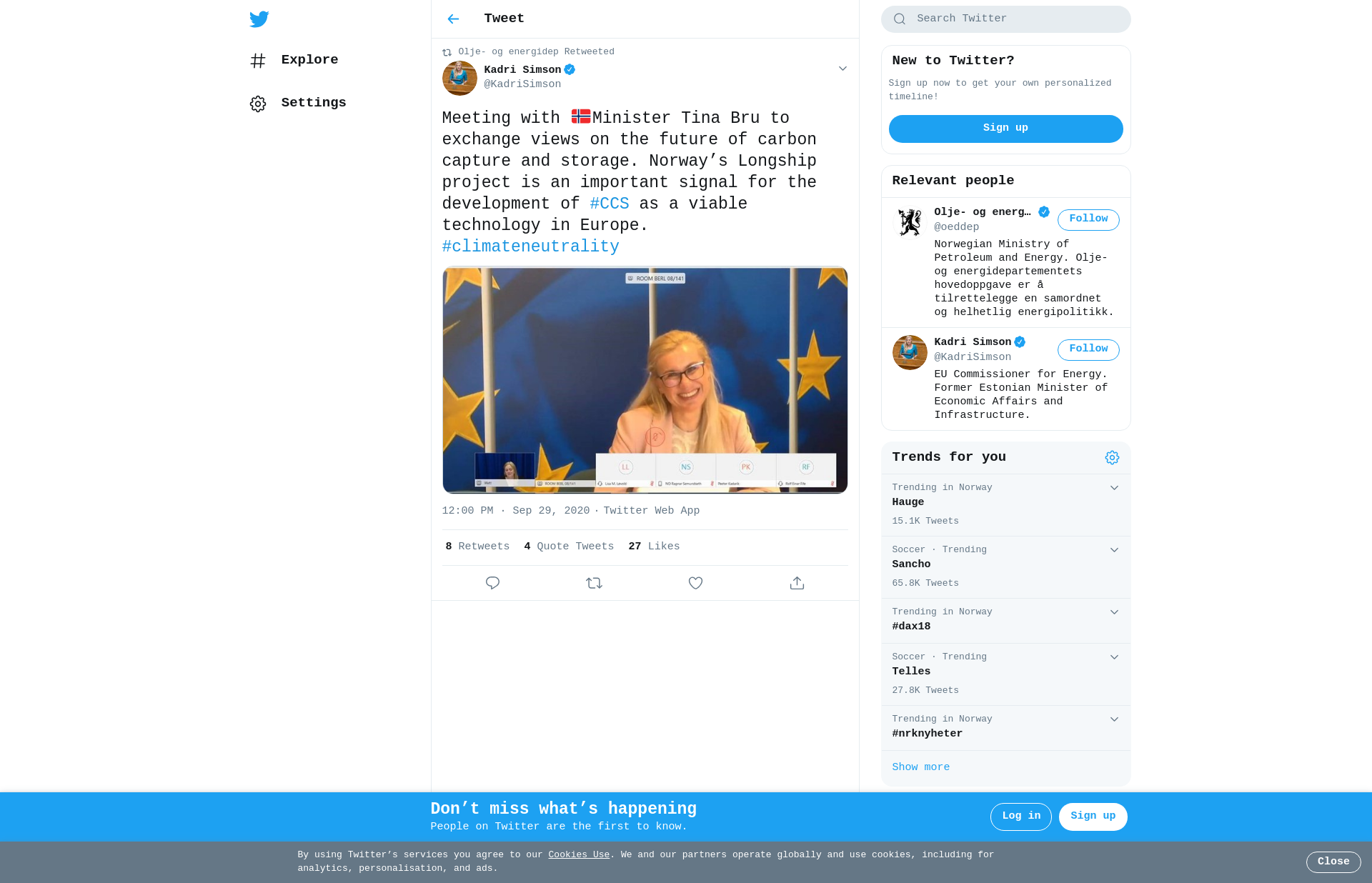Image resolution: width=1372 pixels, height=883 pixels.
Task: Open the tweet's video meeting image
Action: [x=645, y=380]
